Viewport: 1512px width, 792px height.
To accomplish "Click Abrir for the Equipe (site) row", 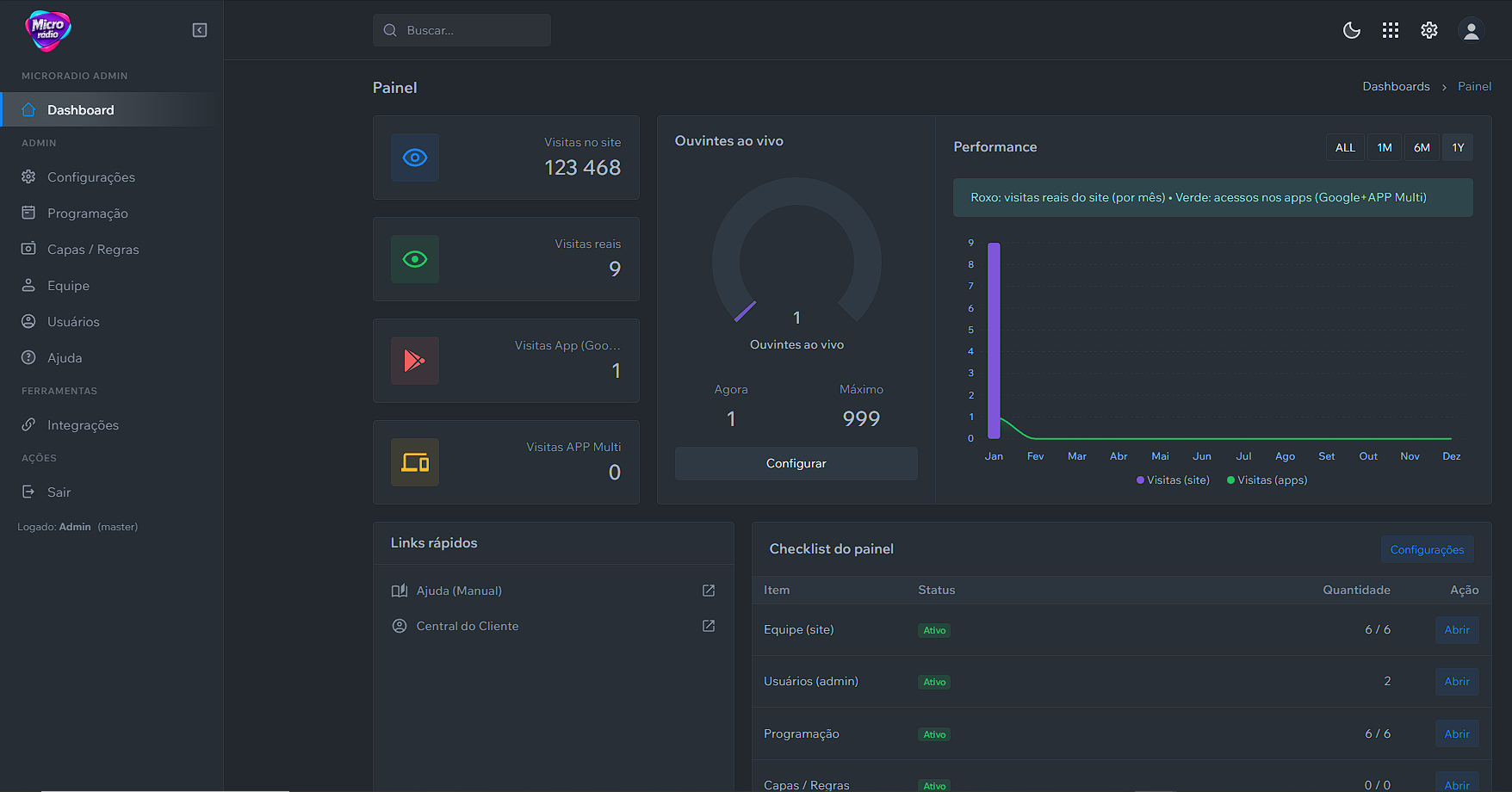I will pyautogui.click(x=1457, y=630).
